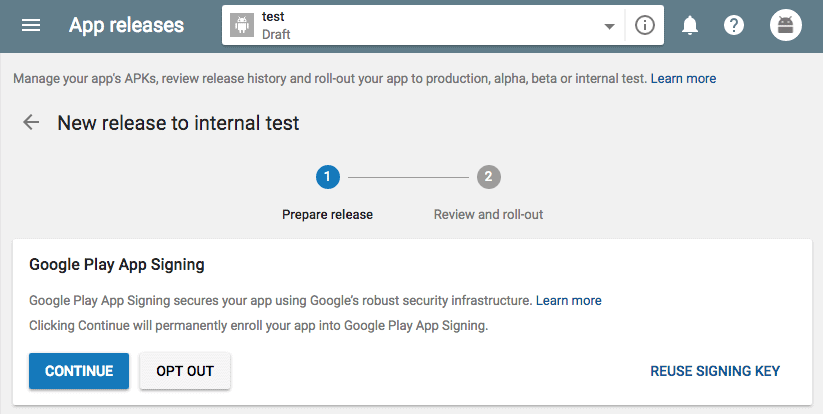Open Learn more link after internal test
Image resolution: width=823 pixels, height=414 pixels.
[x=683, y=79]
